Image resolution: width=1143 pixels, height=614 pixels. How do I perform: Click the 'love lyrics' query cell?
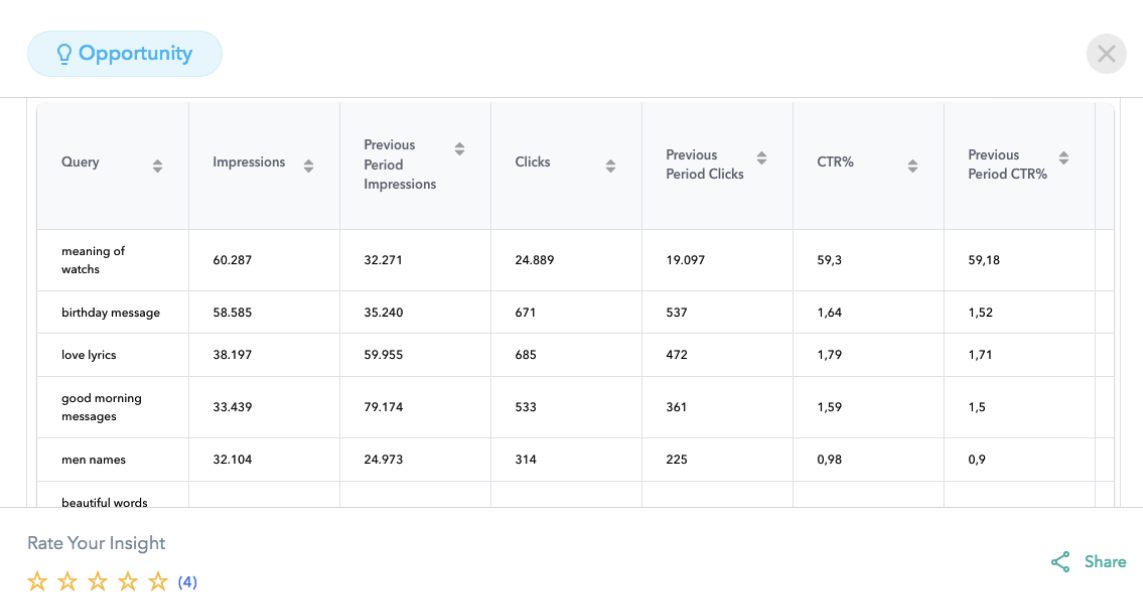(x=89, y=355)
